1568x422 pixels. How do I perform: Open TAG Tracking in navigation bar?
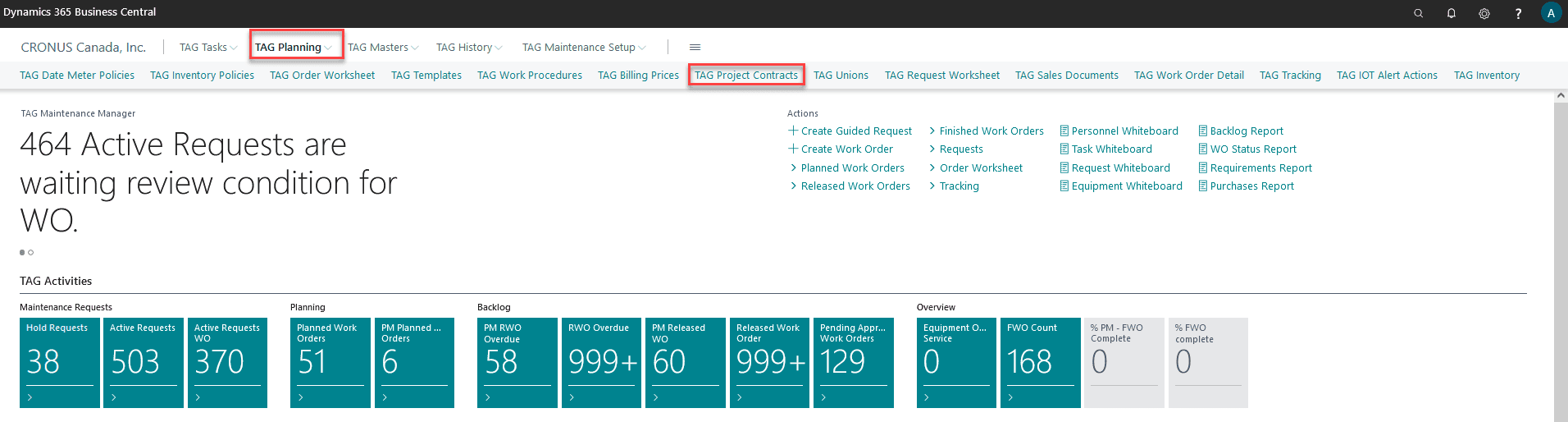(1290, 75)
